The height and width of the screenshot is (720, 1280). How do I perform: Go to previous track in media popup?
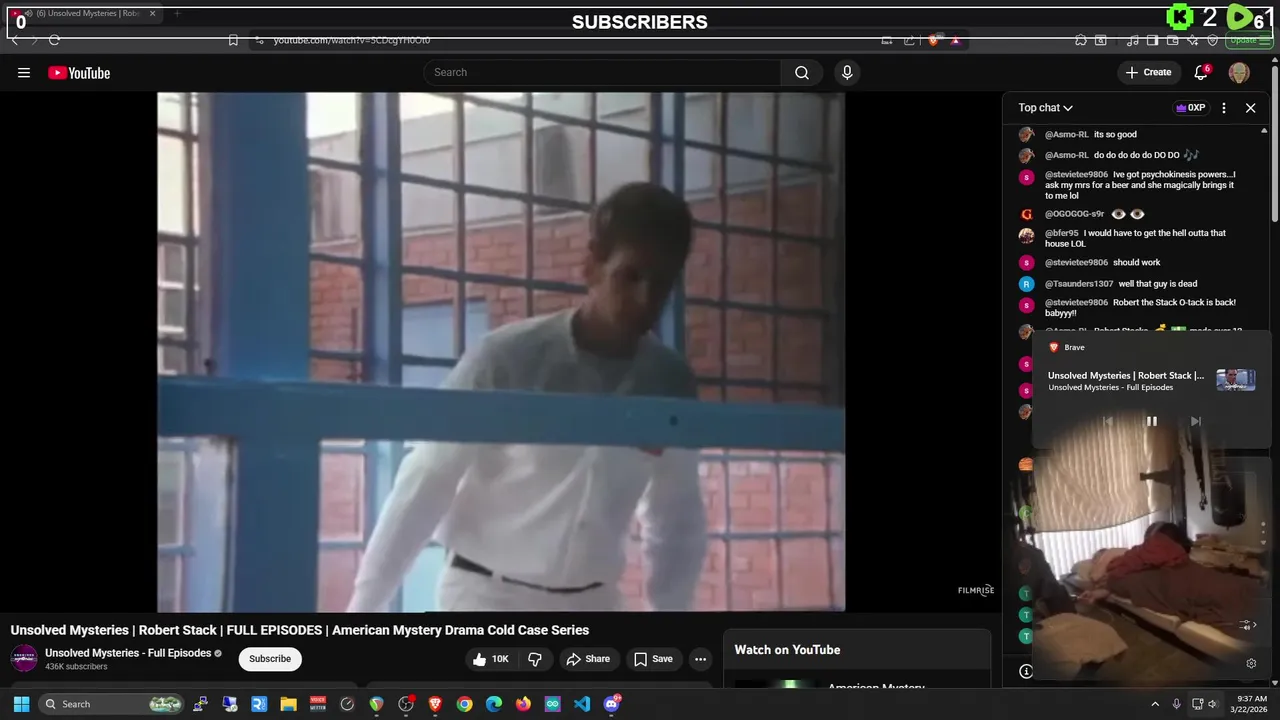coord(1108,421)
